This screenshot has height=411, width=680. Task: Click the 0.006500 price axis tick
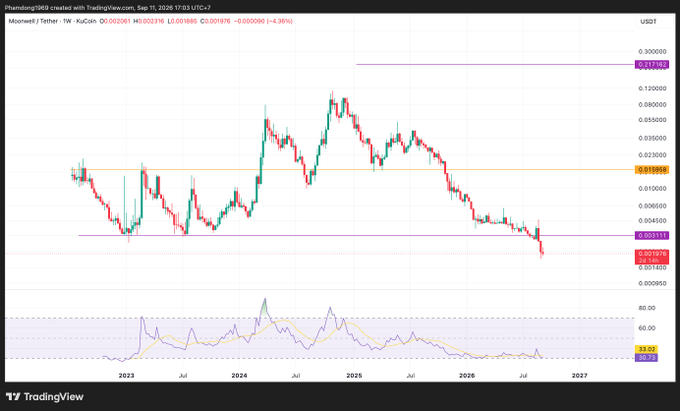coord(652,206)
